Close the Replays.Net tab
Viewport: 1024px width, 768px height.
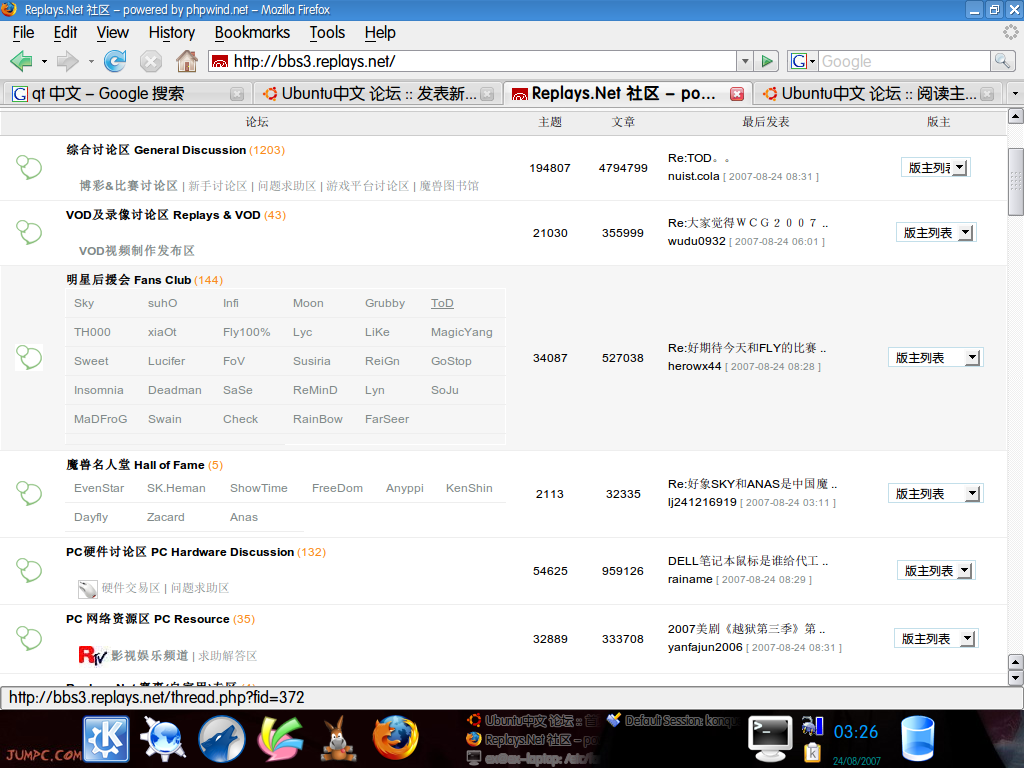(x=737, y=94)
